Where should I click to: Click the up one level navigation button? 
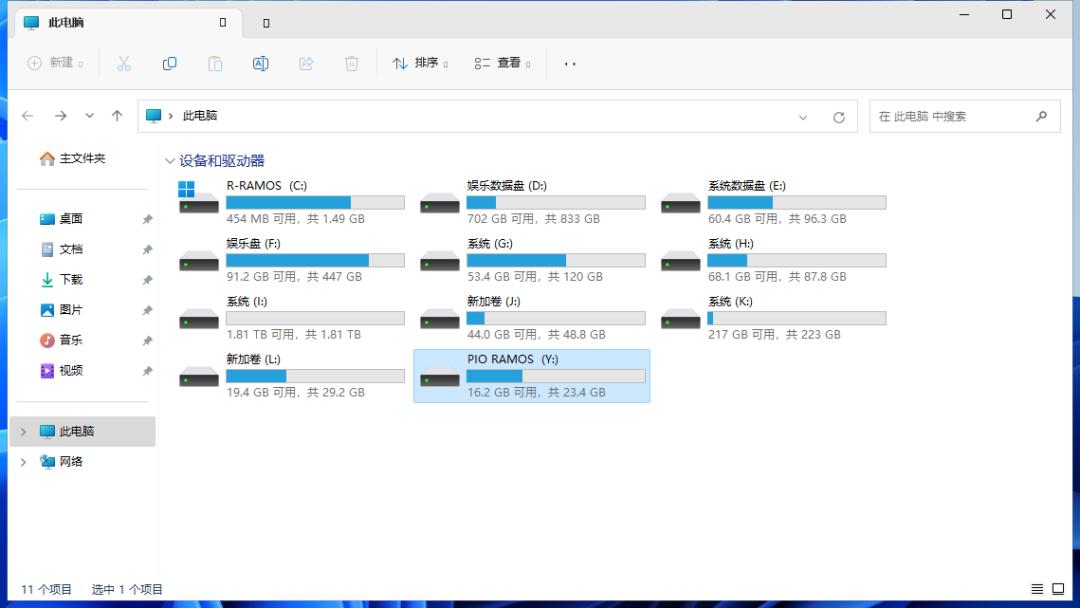[117, 116]
